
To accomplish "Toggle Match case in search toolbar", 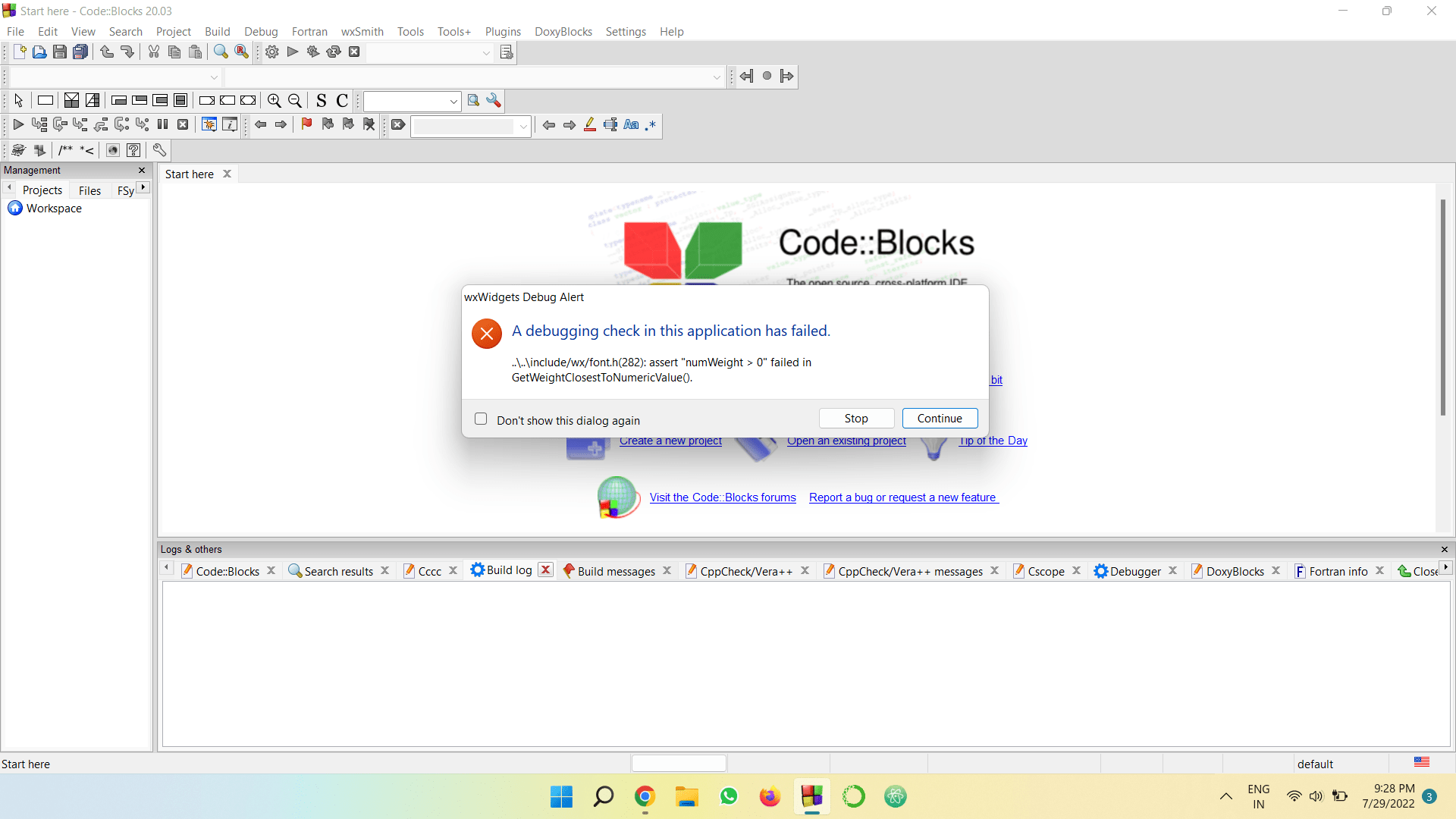I will (x=632, y=124).
